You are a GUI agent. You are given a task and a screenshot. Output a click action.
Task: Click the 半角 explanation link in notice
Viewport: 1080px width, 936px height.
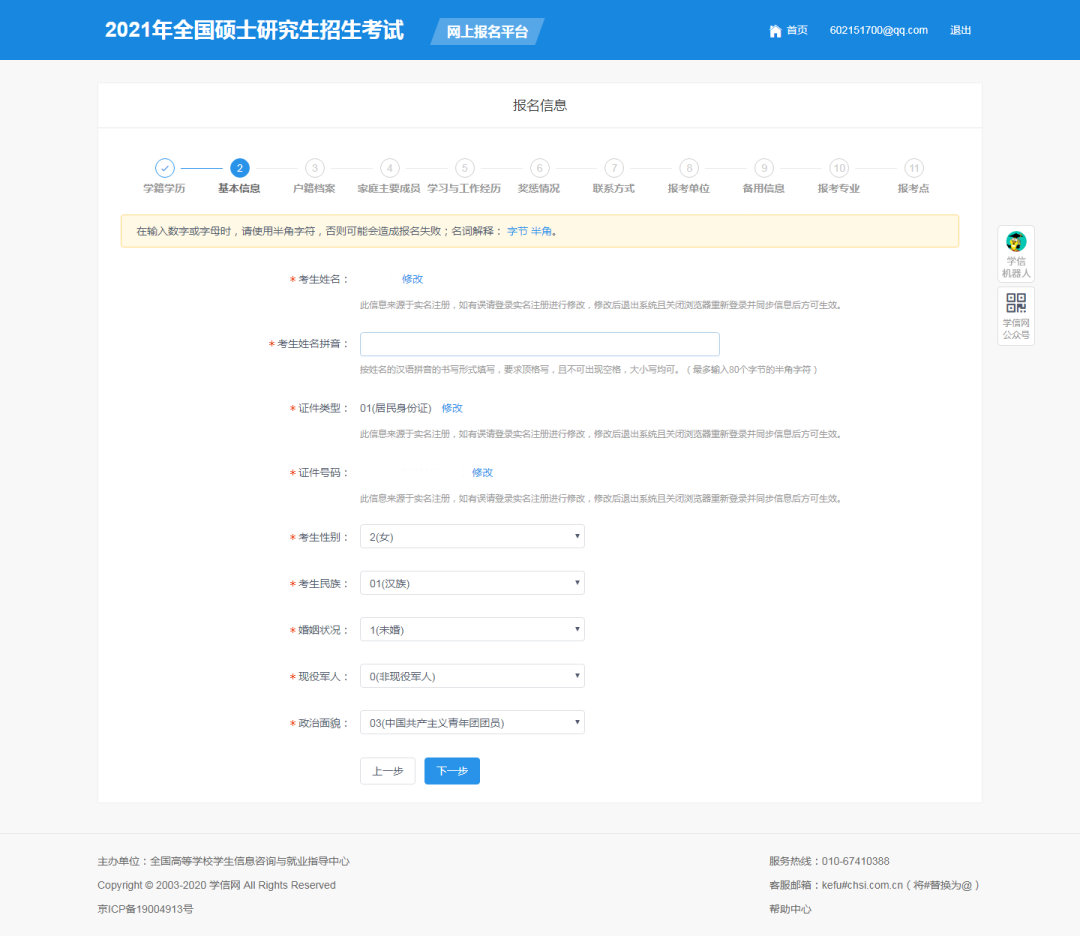pyautogui.click(x=541, y=231)
